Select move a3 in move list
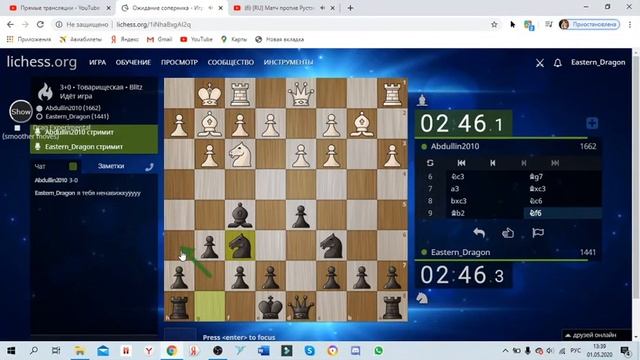This screenshot has height=360, width=640. pyautogui.click(x=484, y=189)
